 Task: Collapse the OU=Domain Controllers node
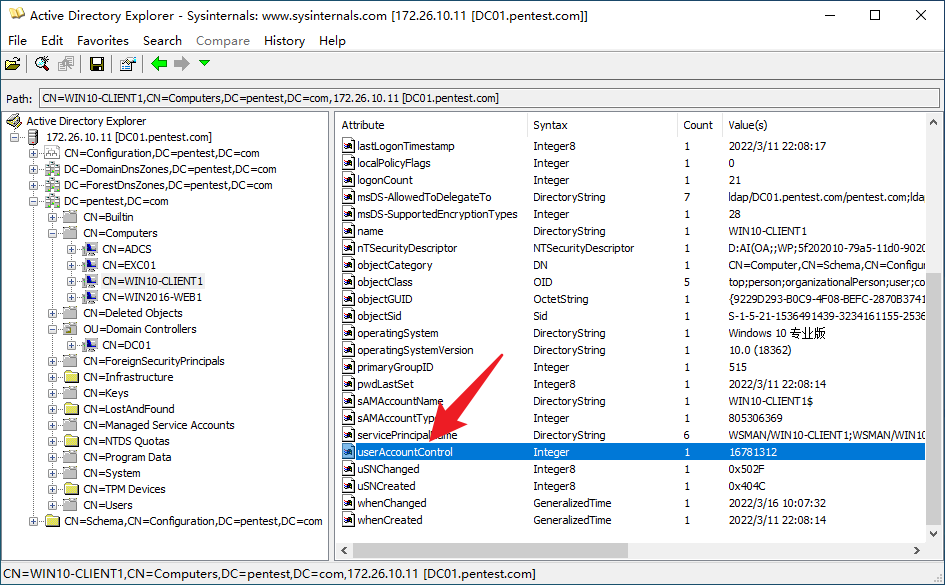click(53, 330)
